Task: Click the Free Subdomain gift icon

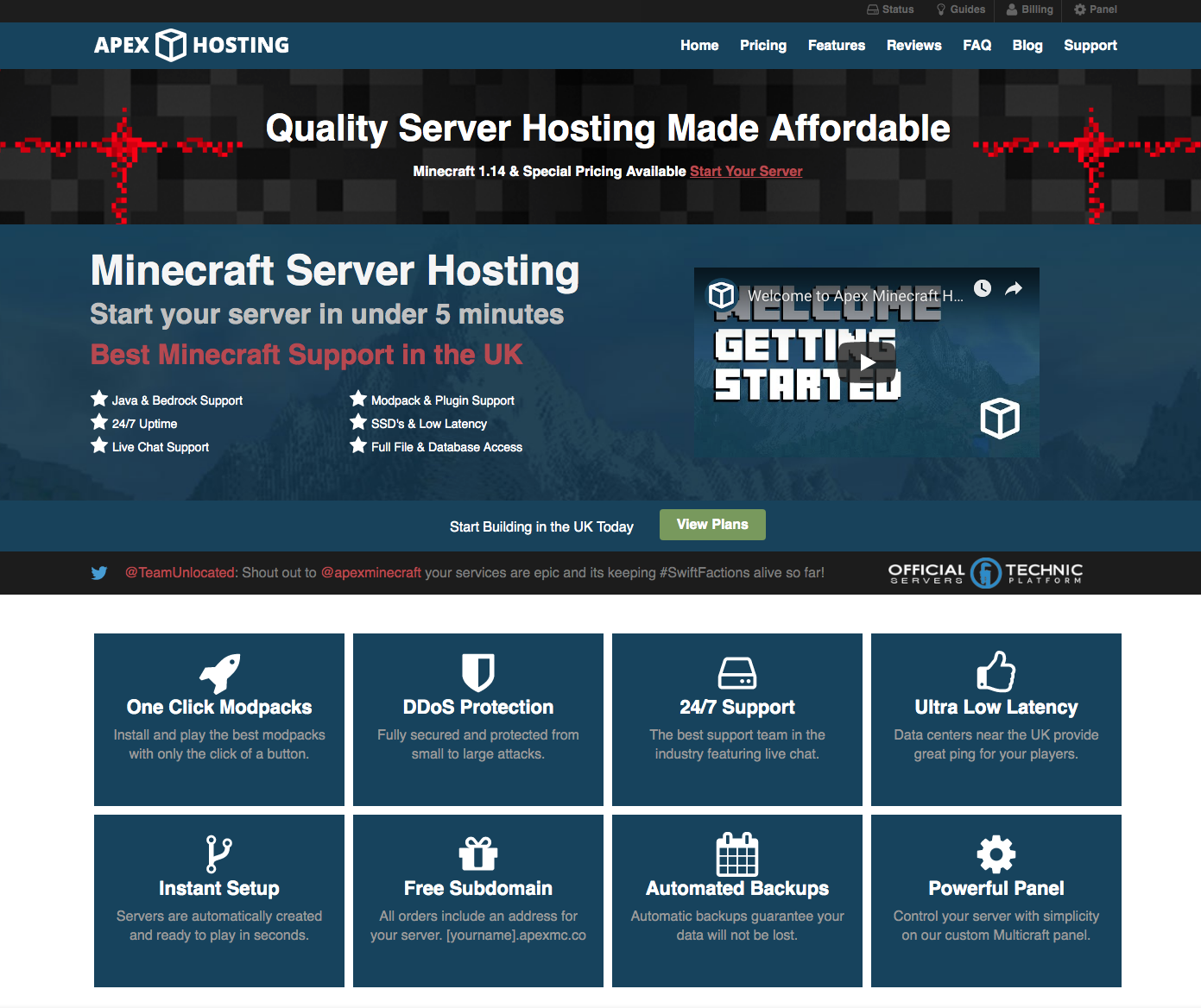Action: (477, 854)
